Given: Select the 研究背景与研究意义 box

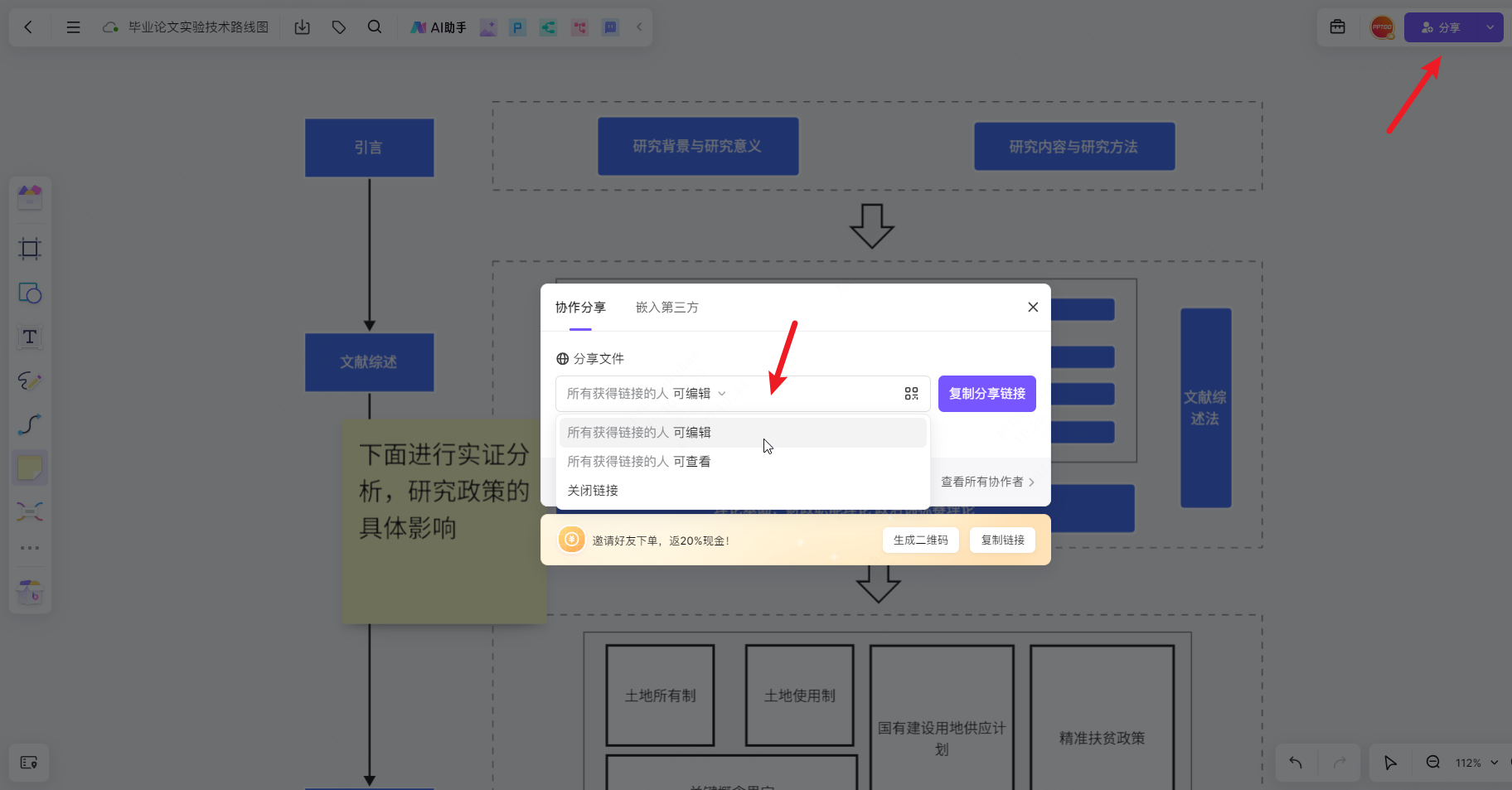Looking at the screenshot, I should click(x=698, y=146).
